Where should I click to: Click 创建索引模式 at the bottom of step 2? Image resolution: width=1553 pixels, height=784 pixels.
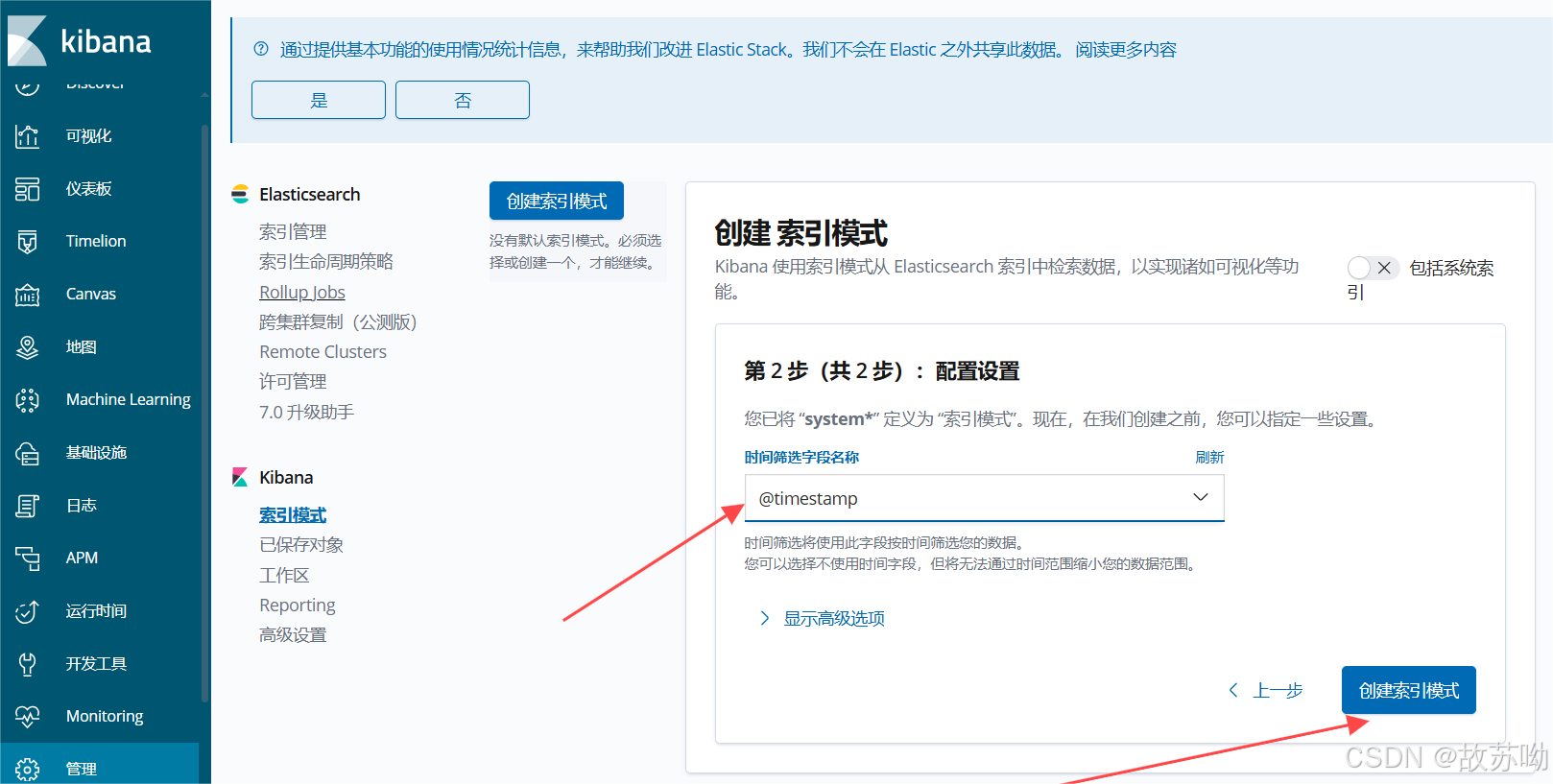[1409, 690]
